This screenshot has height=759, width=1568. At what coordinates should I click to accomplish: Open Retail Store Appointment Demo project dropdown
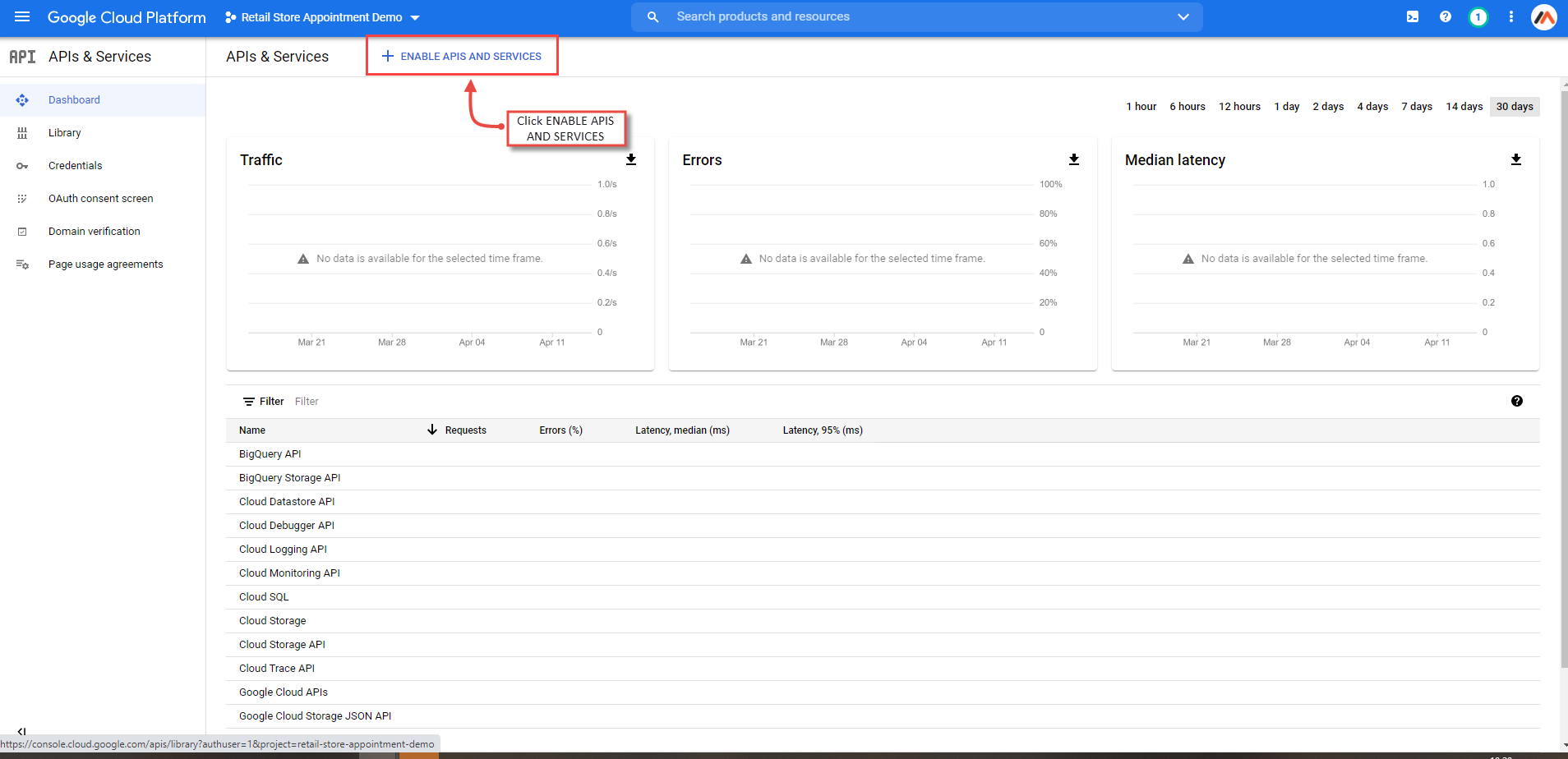322,17
